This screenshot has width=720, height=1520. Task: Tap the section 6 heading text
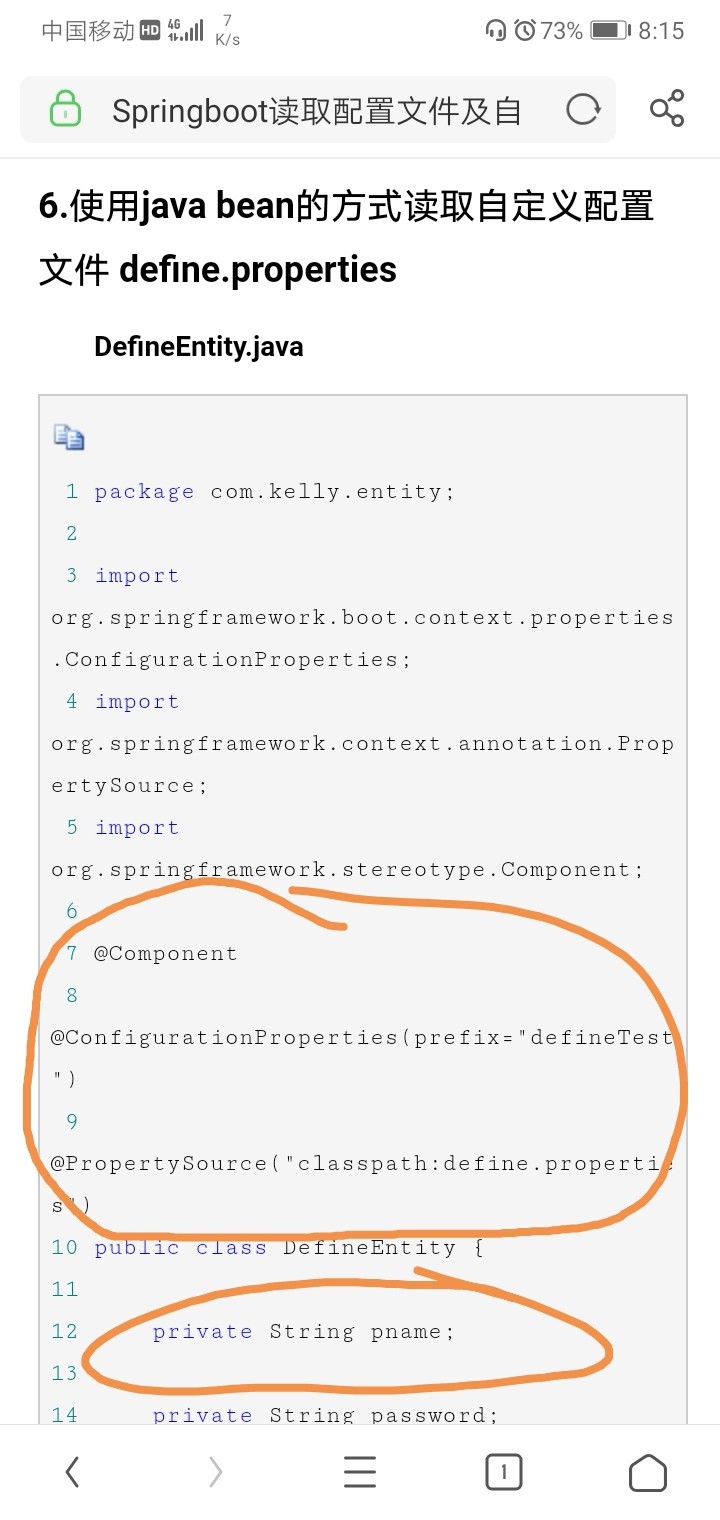[346, 238]
